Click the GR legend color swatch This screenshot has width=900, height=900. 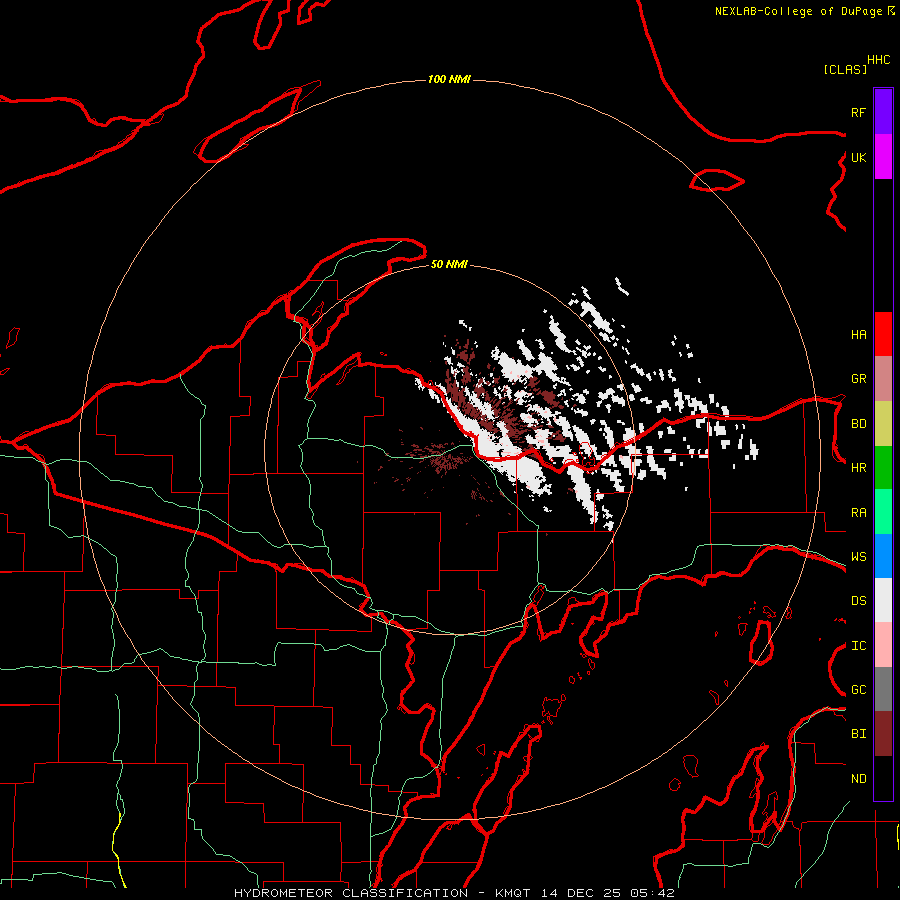click(883, 378)
